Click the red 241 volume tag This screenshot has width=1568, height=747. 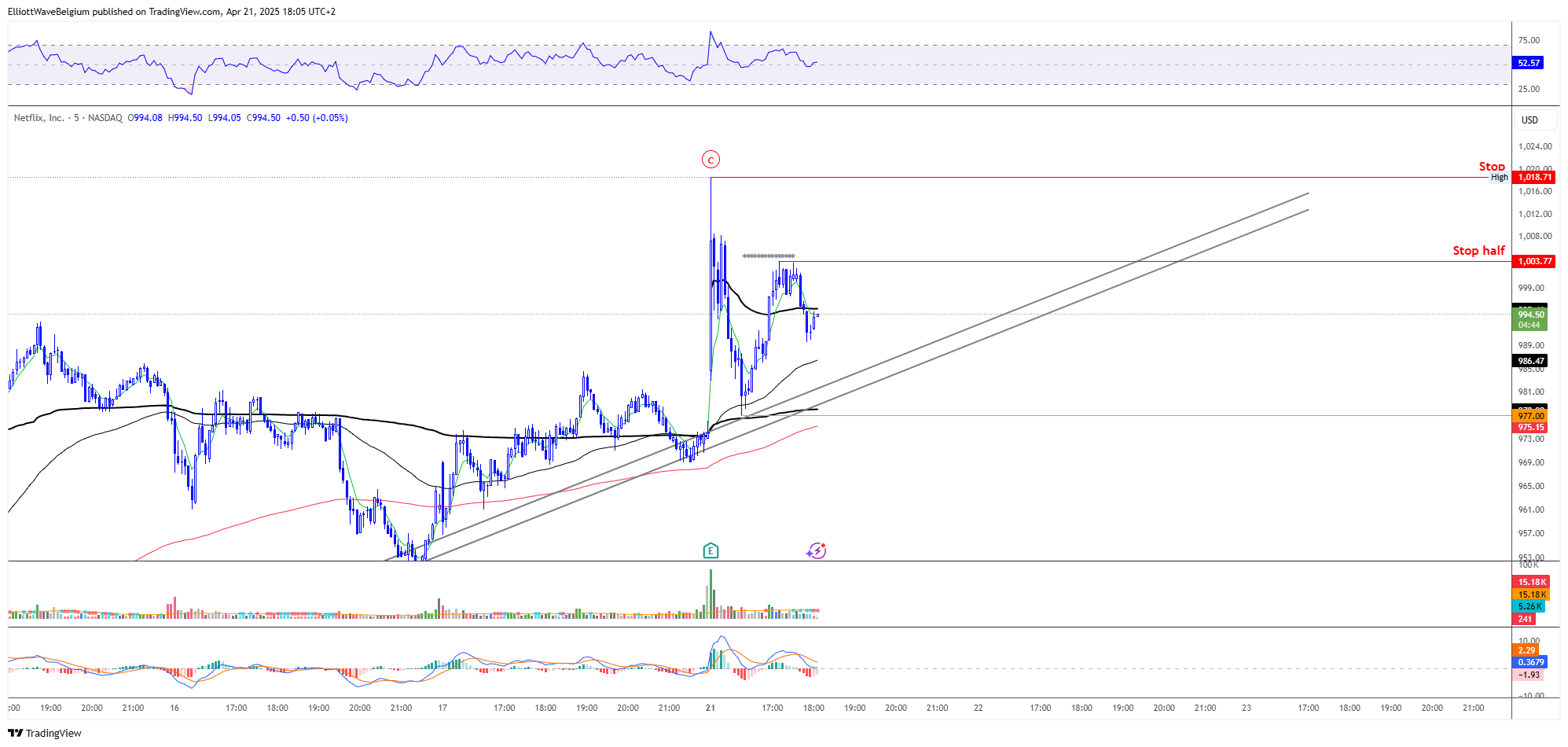click(1525, 619)
